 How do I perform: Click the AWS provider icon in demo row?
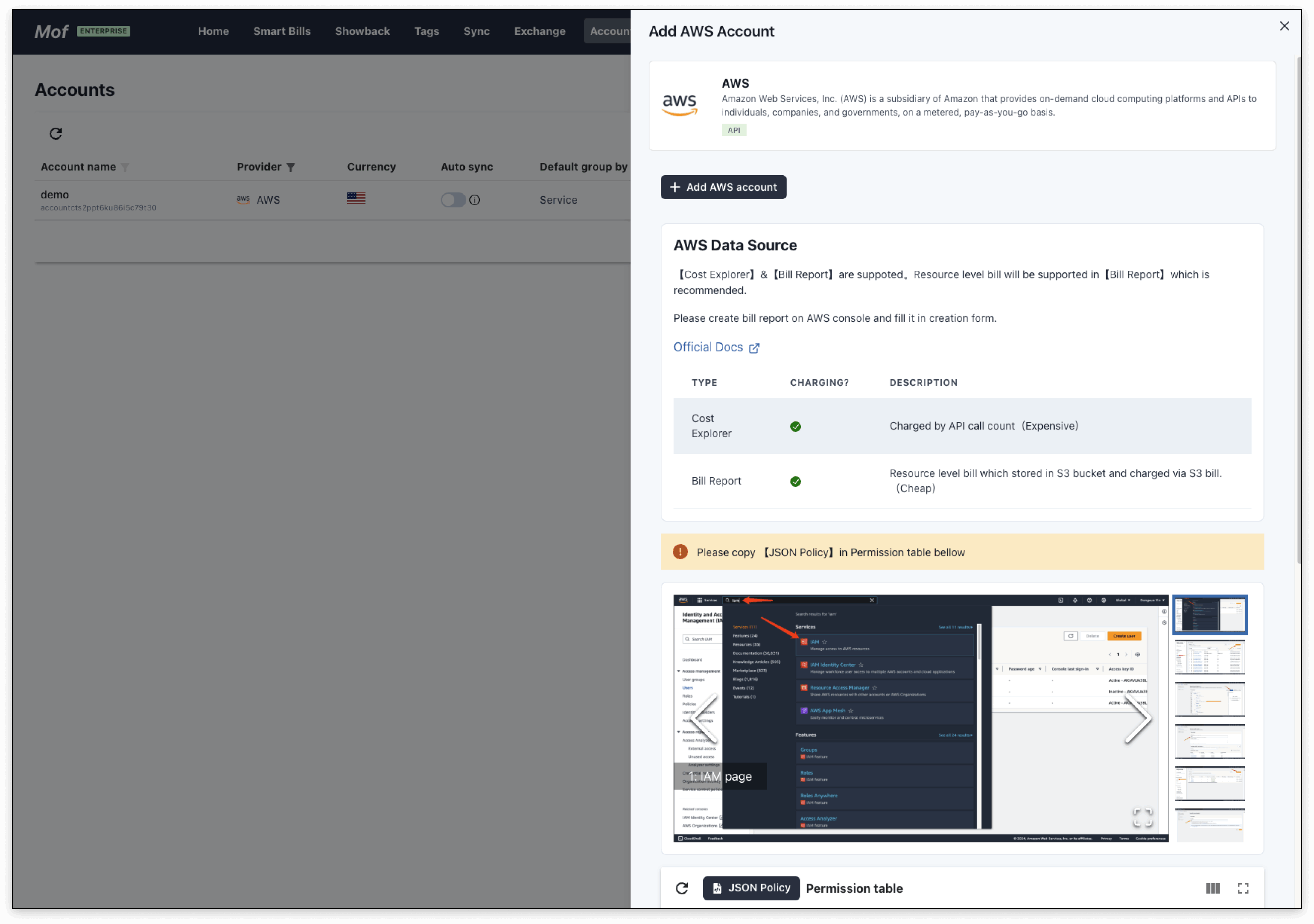(243, 200)
